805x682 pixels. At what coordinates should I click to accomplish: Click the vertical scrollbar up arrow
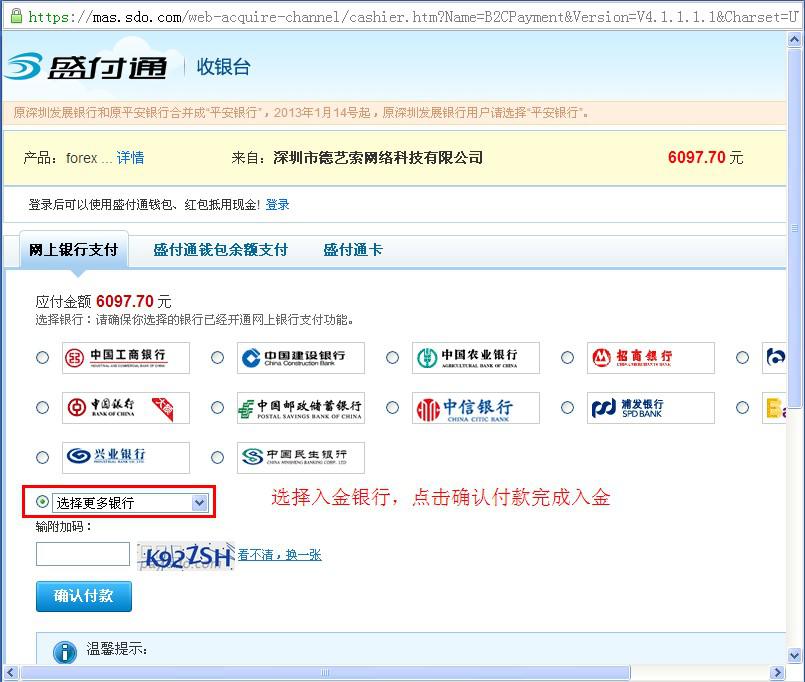[x=794, y=40]
